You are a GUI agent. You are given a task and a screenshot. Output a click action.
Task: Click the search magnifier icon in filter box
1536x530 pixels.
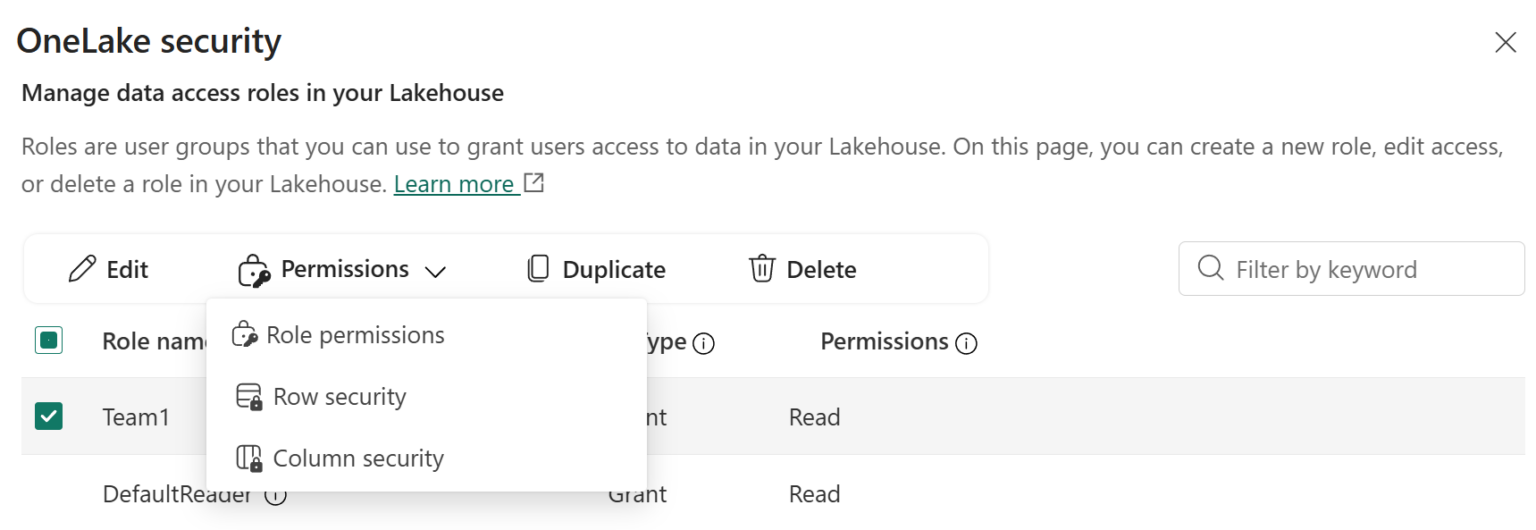[x=1210, y=268]
